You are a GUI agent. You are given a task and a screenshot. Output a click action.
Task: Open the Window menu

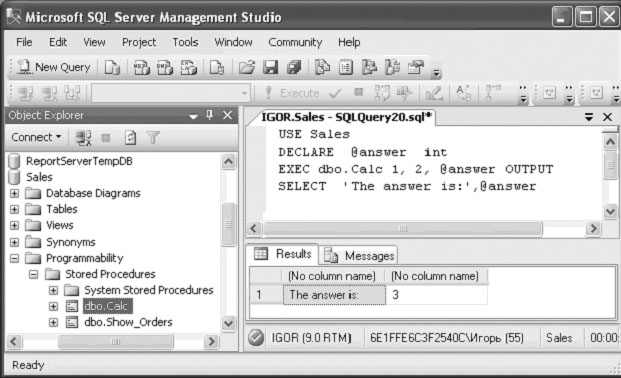click(x=233, y=42)
